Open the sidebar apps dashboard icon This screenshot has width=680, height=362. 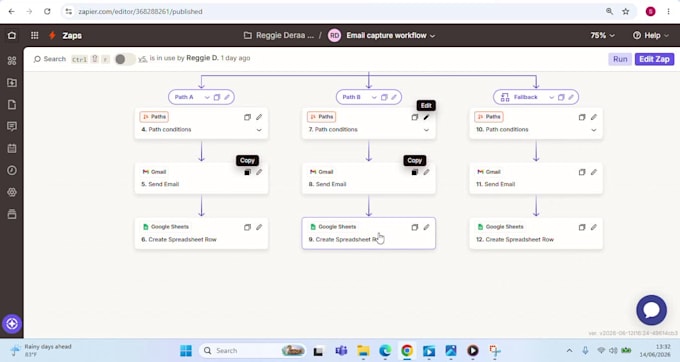(x=12, y=61)
